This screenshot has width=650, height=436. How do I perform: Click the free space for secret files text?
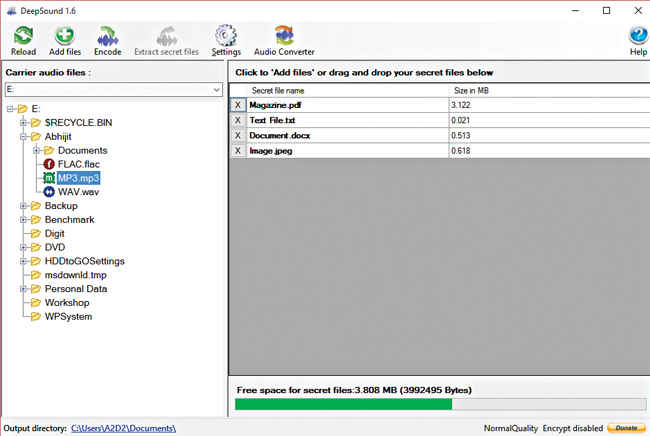[354, 390]
